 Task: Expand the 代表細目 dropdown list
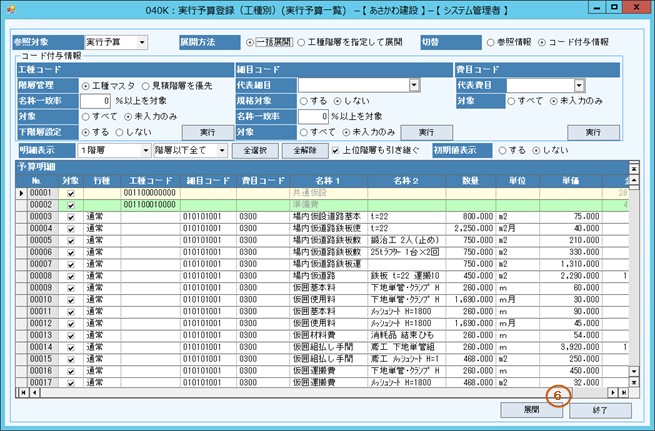click(414, 86)
